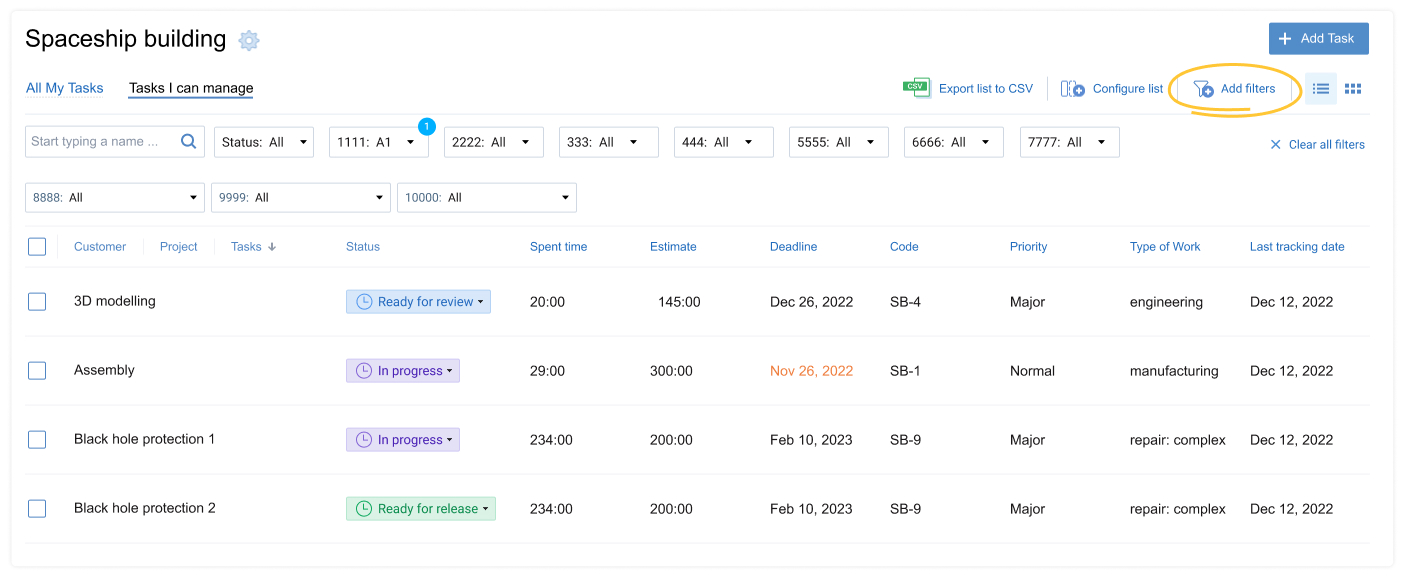
Task: Click clock icon in Assembly status
Action: click(x=364, y=371)
